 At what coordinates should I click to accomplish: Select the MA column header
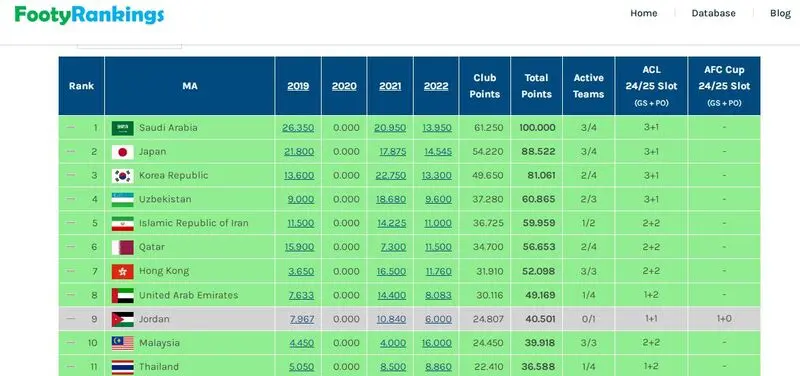[190, 86]
